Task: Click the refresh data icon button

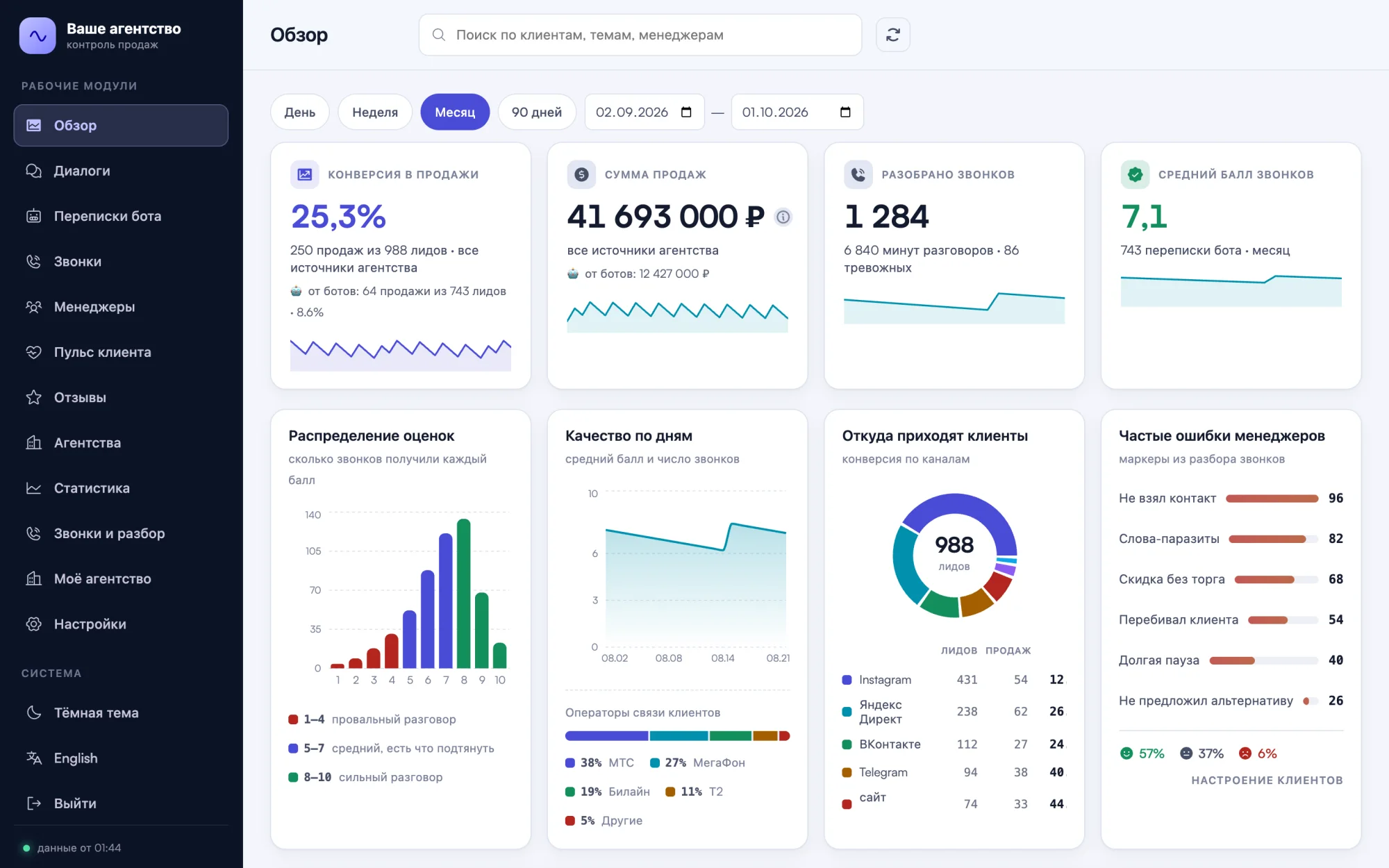Action: [892, 35]
